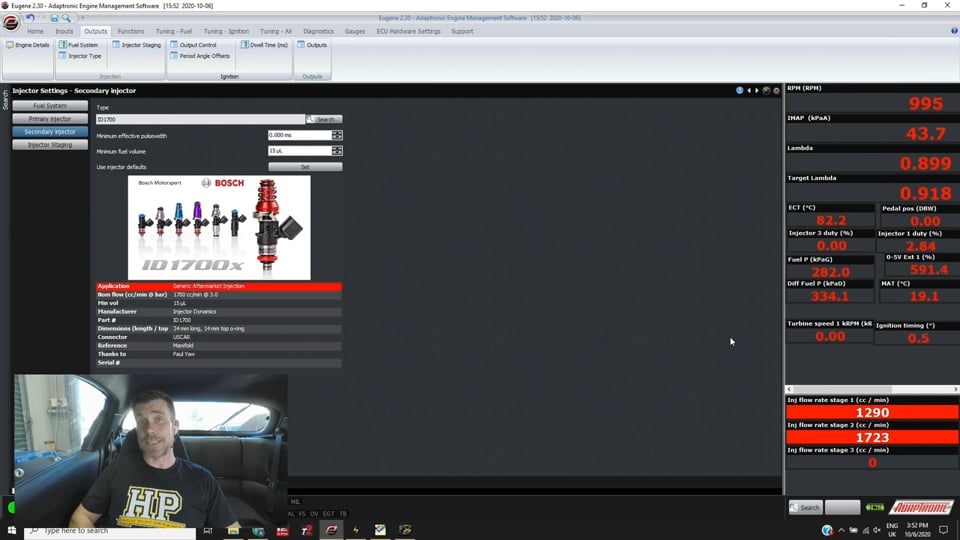Switch to the Tuning - Air tab
This screenshot has width=960, height=540.
pyautogui.click(x=276, y=31)
